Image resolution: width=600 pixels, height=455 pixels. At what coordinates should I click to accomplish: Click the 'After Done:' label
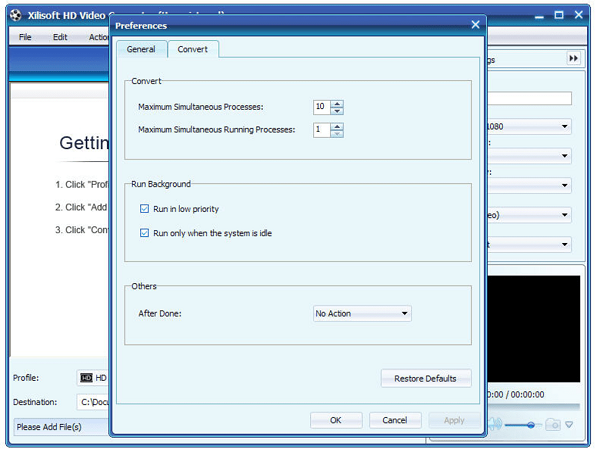pyautogui.click(x=161, y=316)
